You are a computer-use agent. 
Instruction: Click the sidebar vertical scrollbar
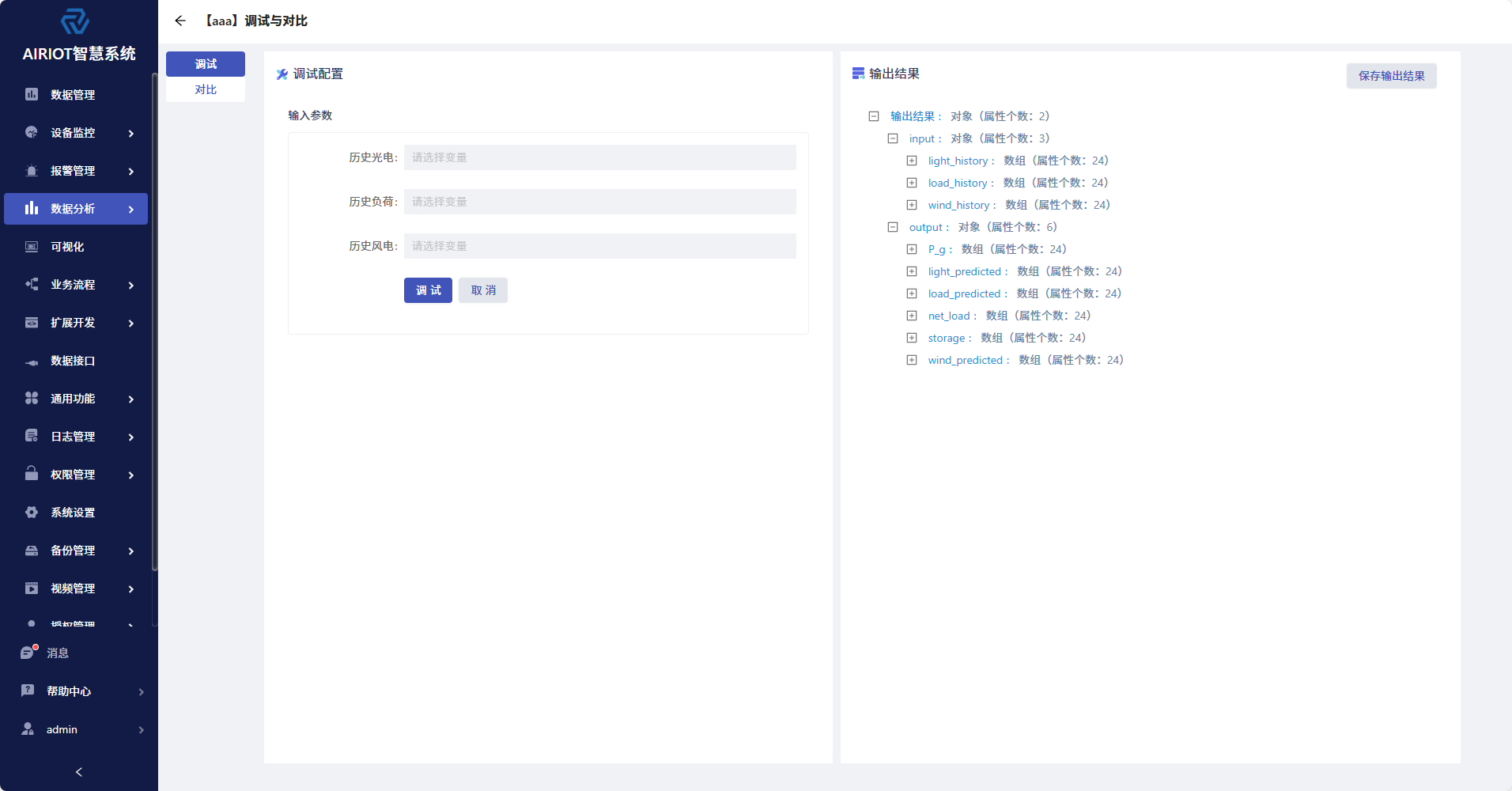[x=155, y=316]
